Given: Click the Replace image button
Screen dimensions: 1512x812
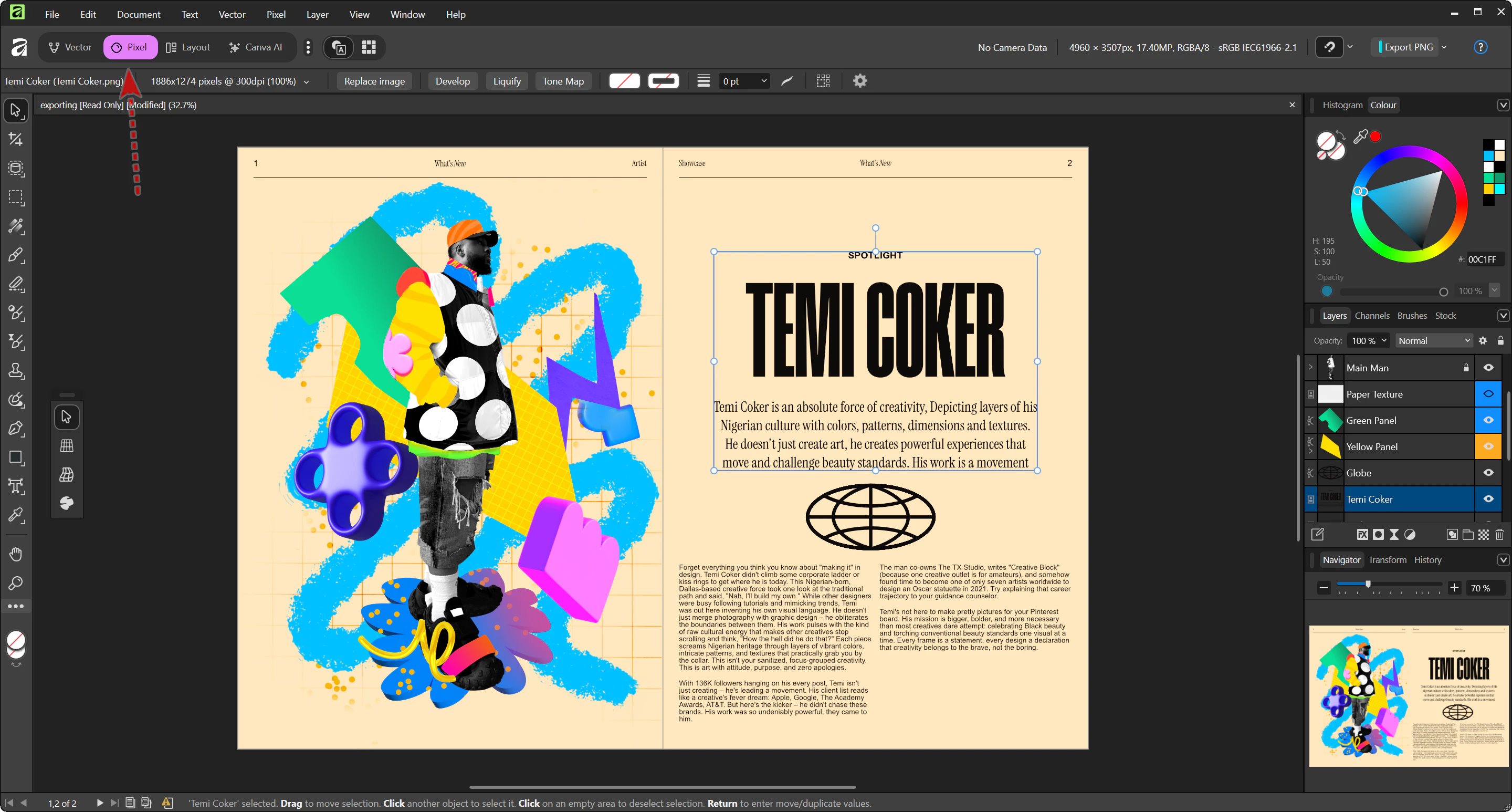Looking at the screenshot, I should [374, 81].
